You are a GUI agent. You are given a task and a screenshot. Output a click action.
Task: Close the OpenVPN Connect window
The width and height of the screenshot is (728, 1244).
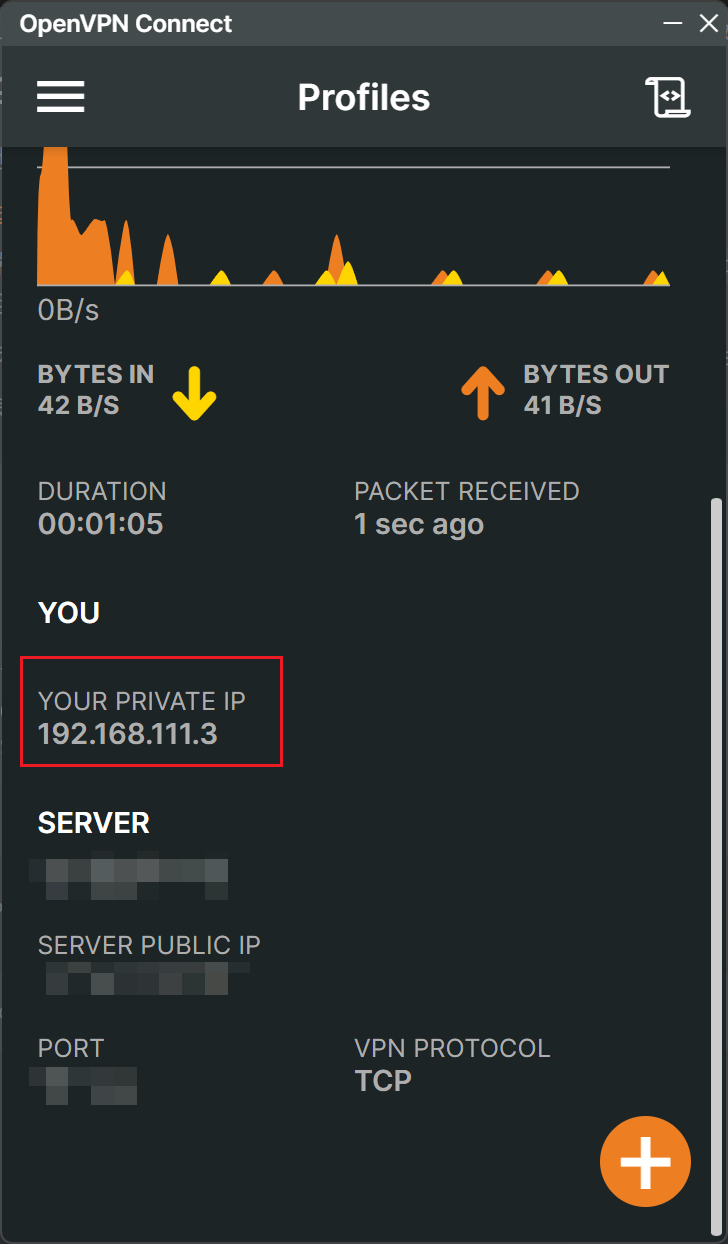click(708, 22)
